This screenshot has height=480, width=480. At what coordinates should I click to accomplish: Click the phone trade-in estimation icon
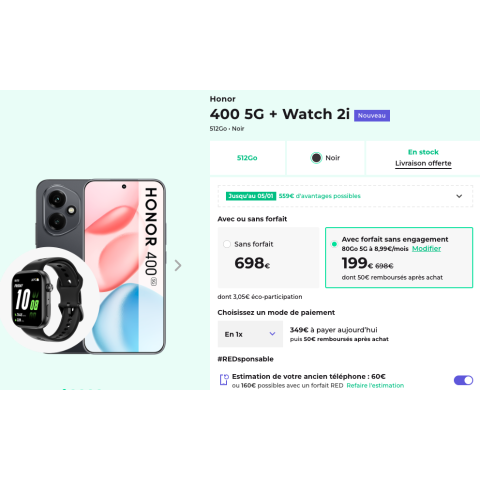pos(224,380)
